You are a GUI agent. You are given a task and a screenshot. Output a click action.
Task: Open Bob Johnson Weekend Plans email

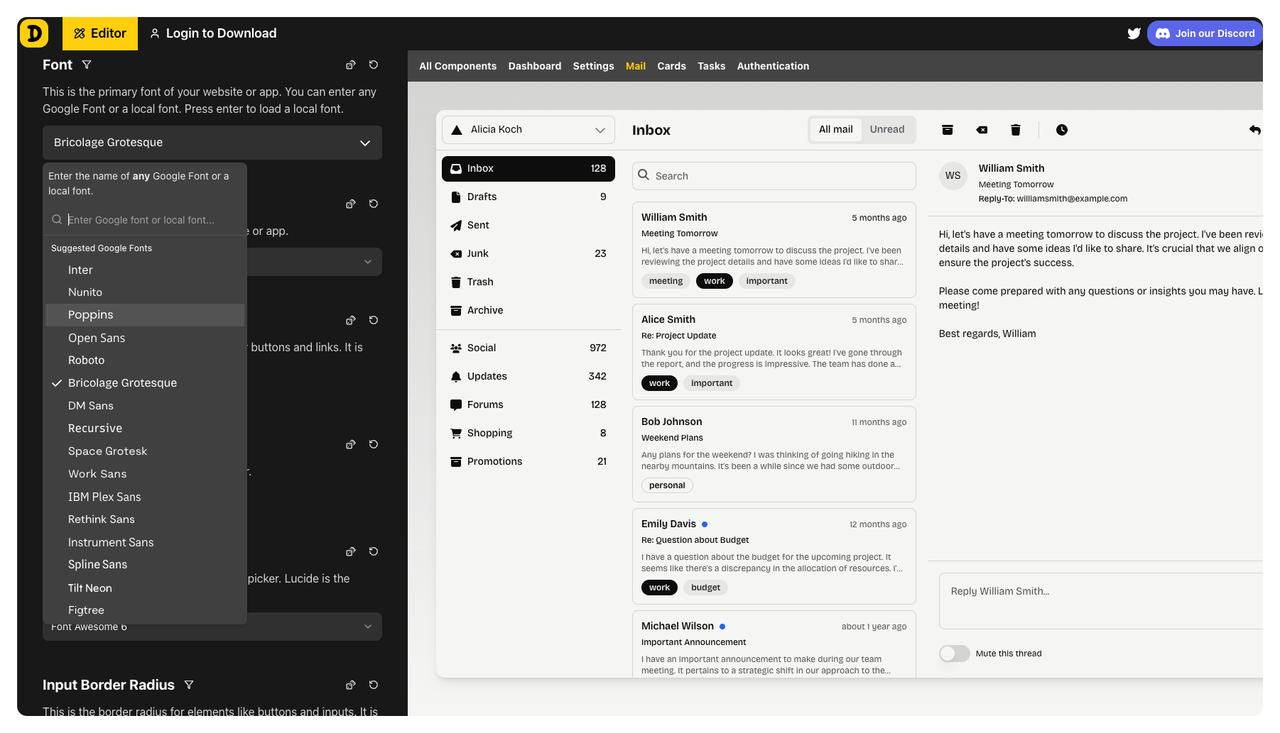click(x=774, y=454)
